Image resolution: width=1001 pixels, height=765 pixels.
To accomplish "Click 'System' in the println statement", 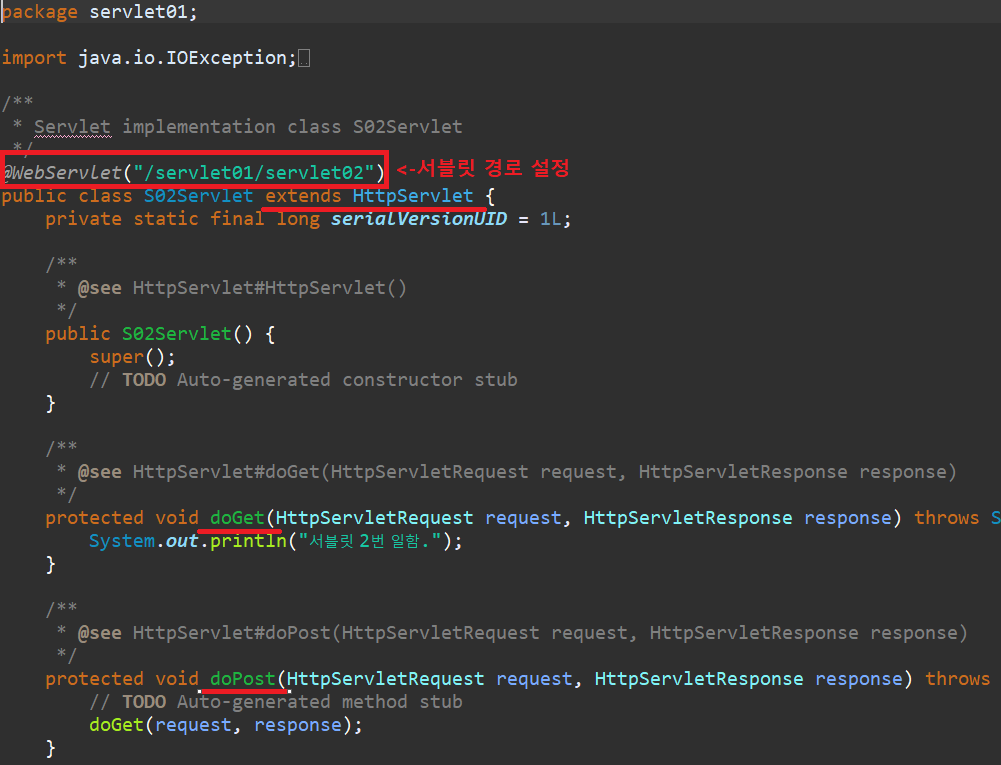I will [x=122, y=541].
